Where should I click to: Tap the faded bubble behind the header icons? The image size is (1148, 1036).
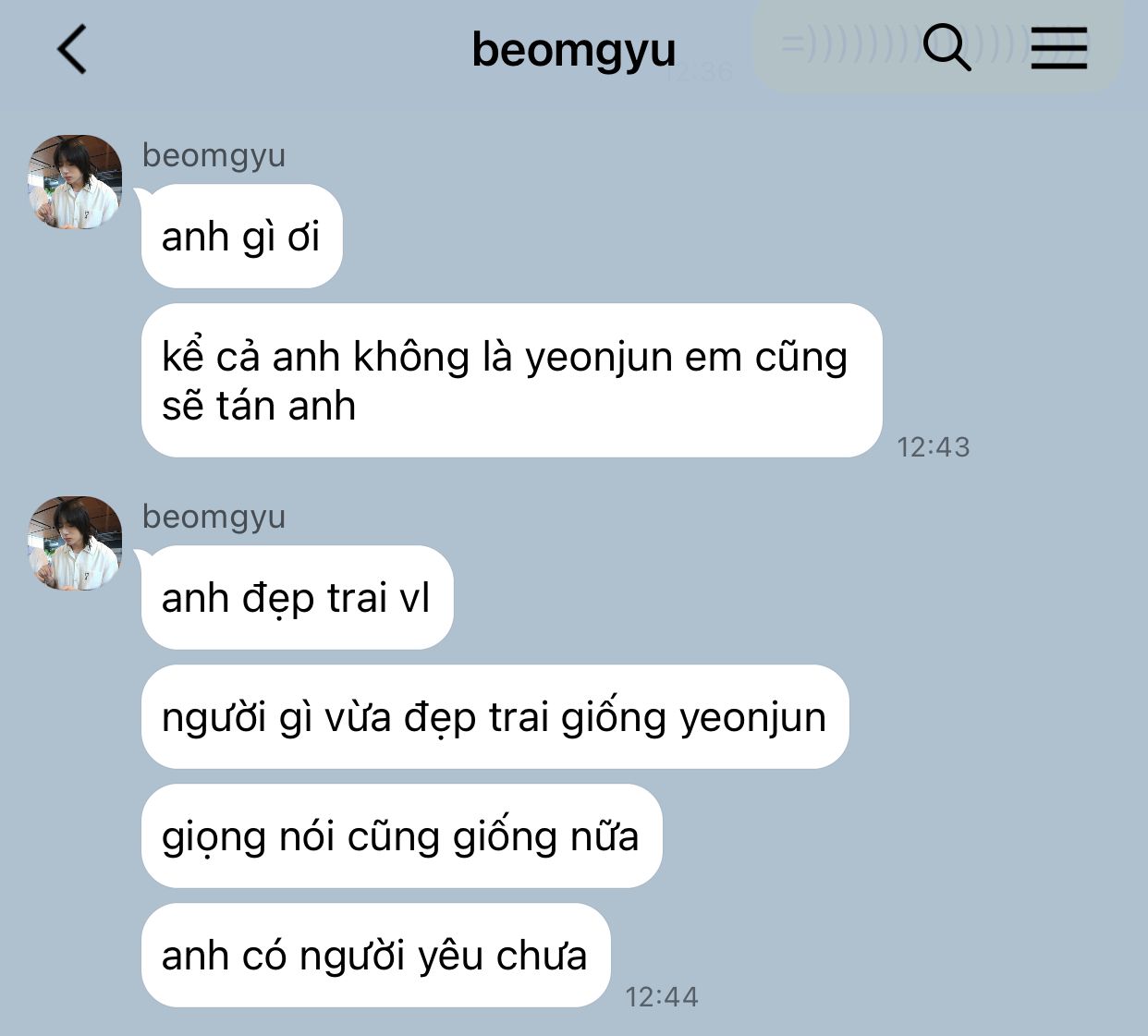[937, 44]
